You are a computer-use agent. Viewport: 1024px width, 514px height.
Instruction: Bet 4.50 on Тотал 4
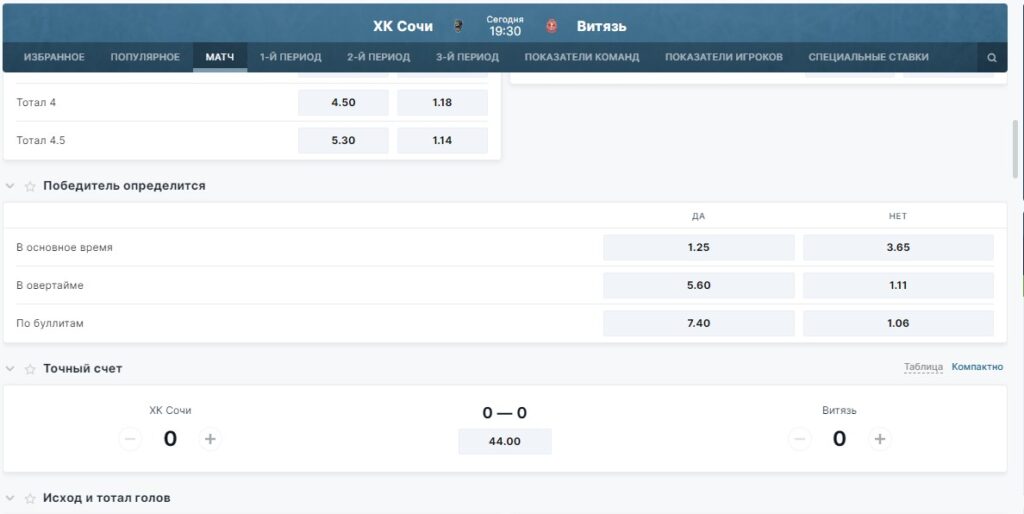[x=344, y=103]
